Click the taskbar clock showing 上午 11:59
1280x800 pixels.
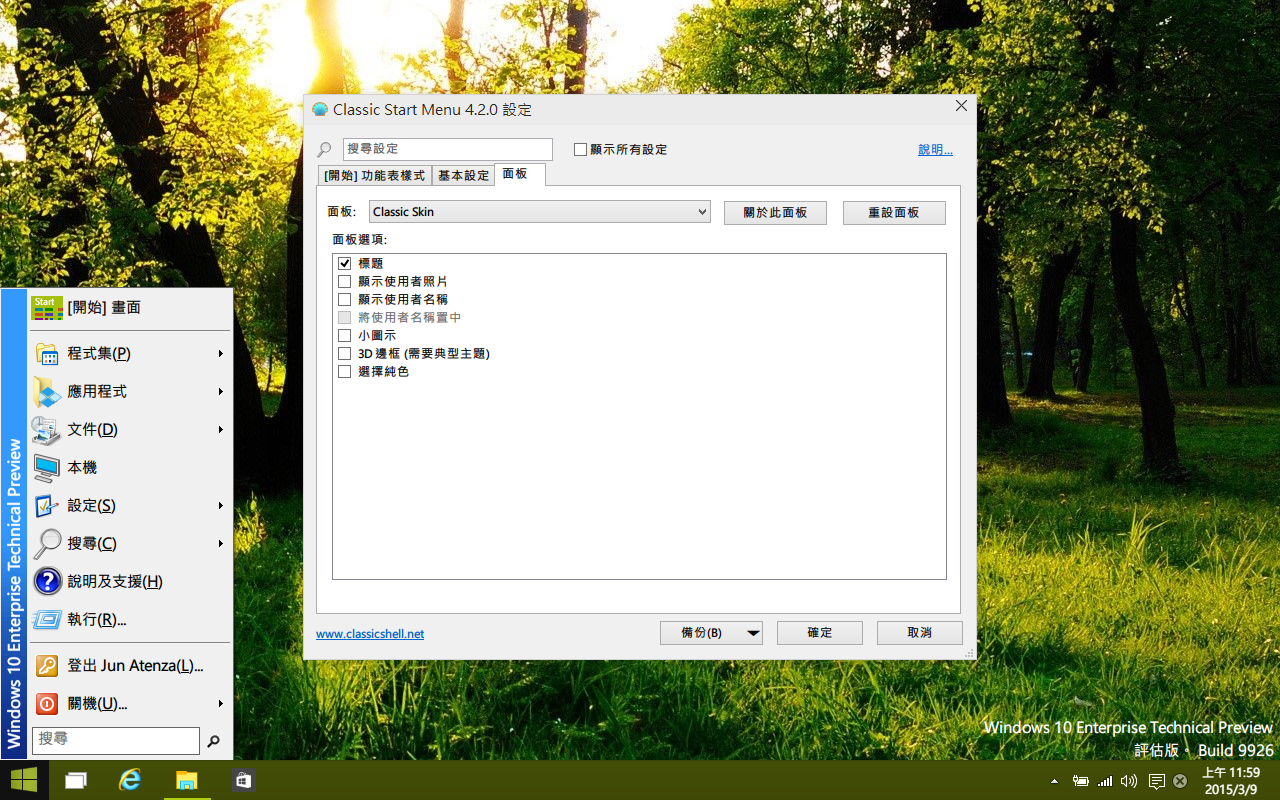pos(1230,781)
